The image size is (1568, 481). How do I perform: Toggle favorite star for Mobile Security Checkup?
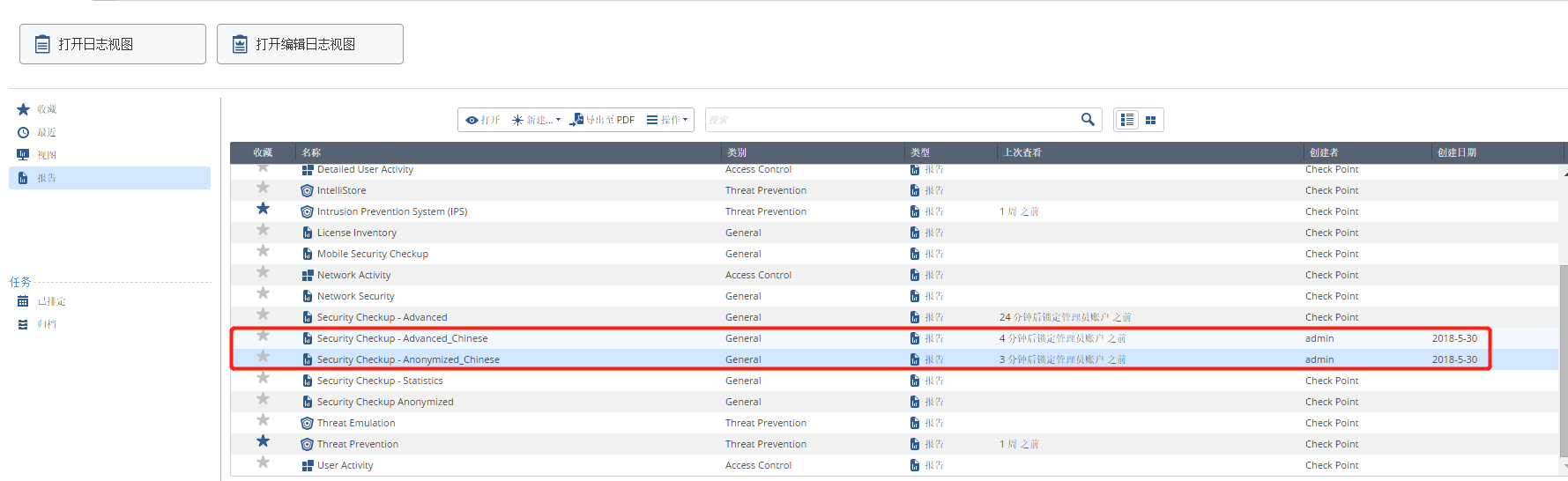pyautogui.click(x=263, y=251)
